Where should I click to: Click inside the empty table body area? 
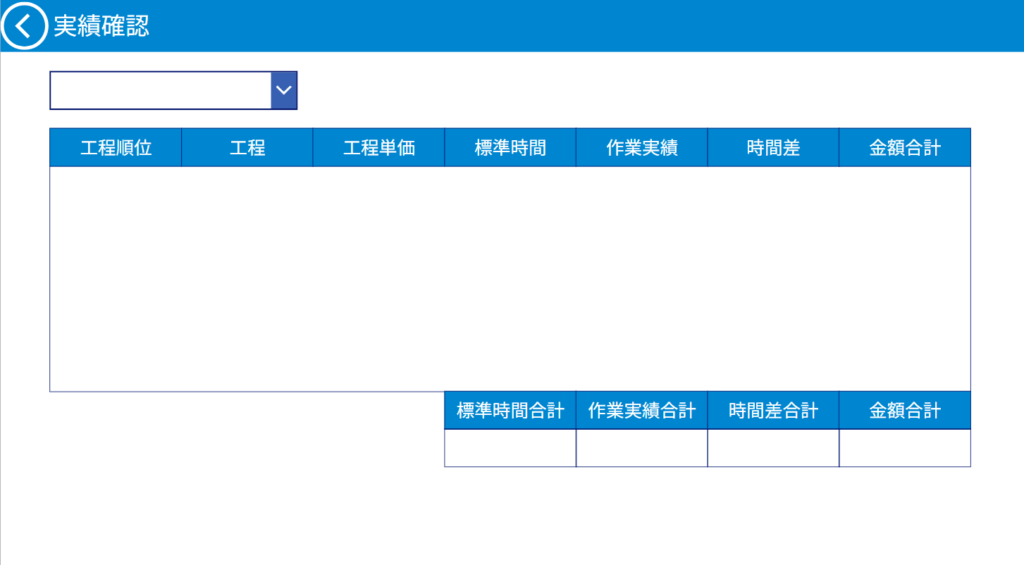tap(510, 278)
